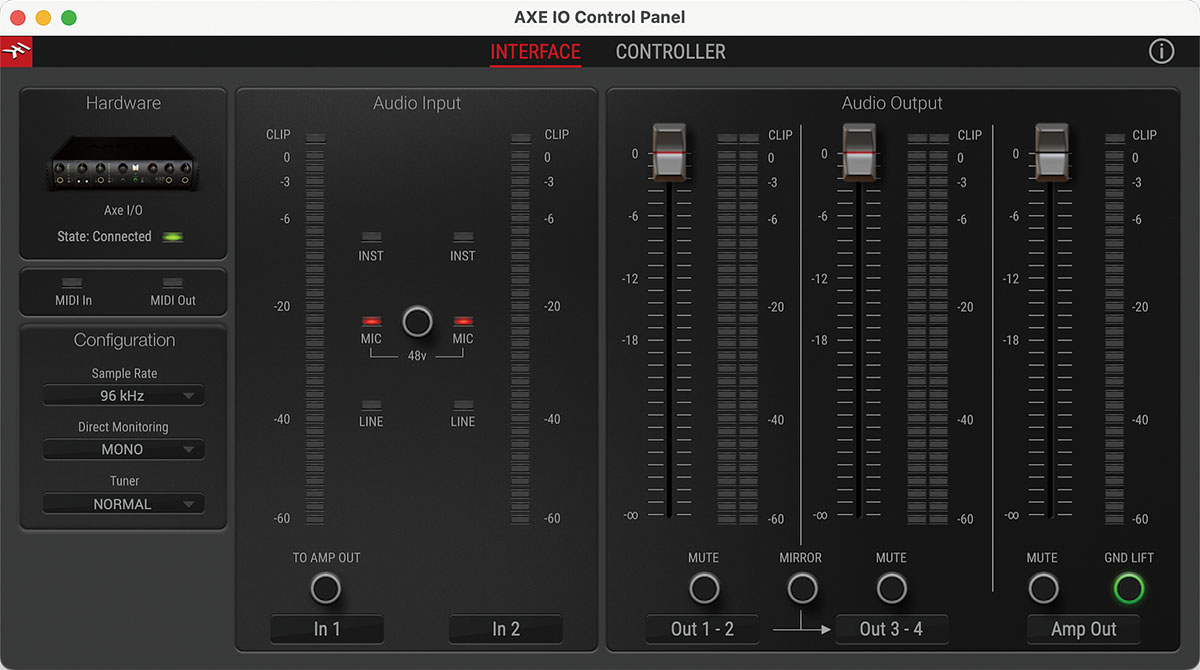This screenshot has width=1200, height=670.
Task: Select the In 1 label button
Action: [327, 629]
